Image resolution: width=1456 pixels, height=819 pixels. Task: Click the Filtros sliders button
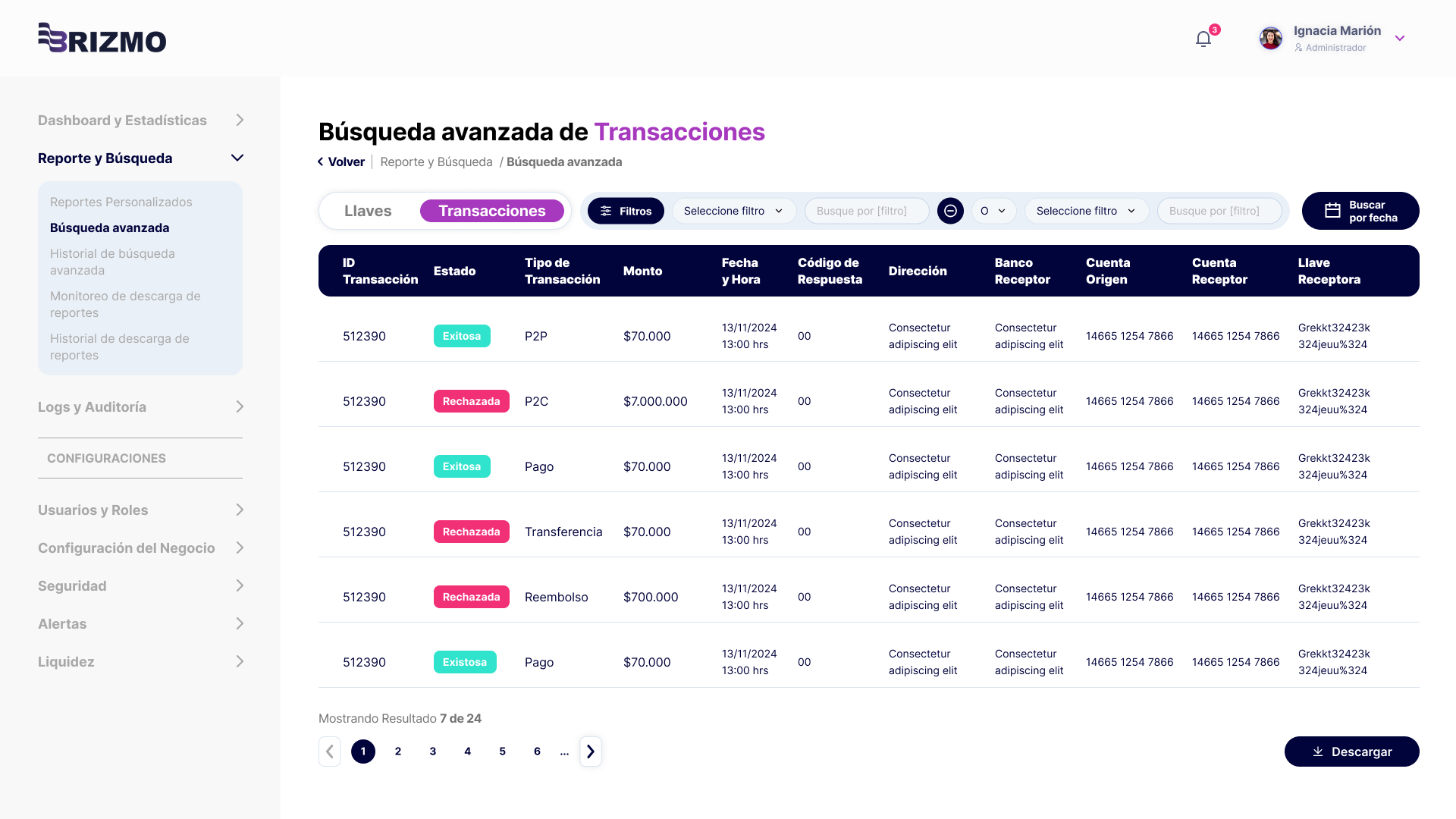click(626, 211)
